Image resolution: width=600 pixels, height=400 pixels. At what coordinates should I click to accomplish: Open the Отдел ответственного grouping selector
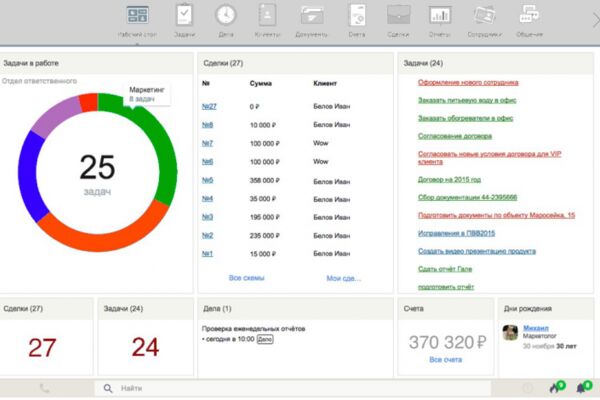point(39,81)
